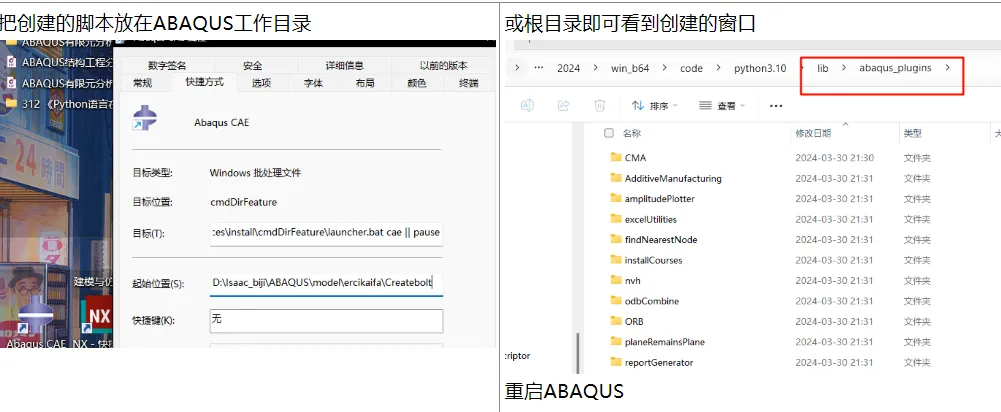Screen dimensions: 1001x412
Task: Click the reportGenerator folder icon
Action: click(x=615, y=362)
